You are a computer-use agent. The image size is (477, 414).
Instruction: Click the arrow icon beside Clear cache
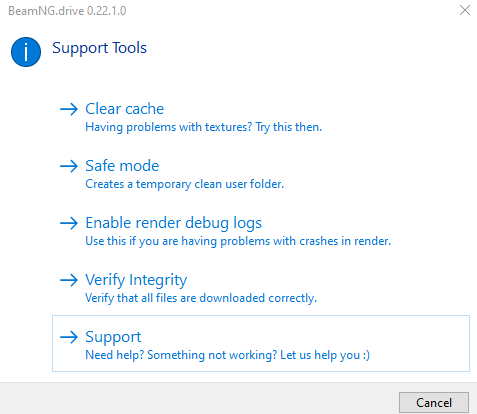coord(69,109)
